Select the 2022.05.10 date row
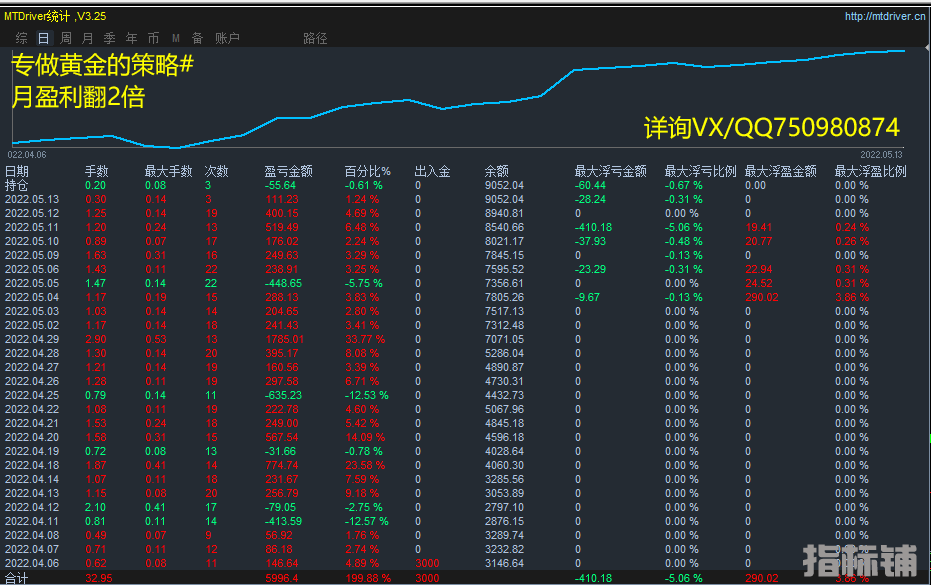Image resolution: width=931 pixels, height=585 pixels. pos(32,241)
